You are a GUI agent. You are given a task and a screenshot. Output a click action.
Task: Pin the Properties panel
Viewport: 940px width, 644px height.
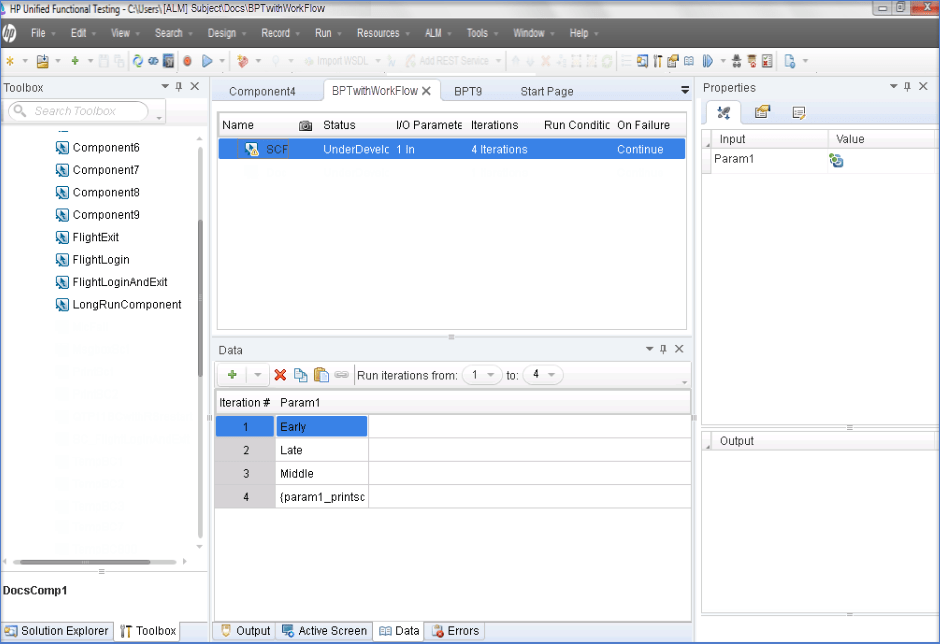pyautogui.click(x=908, y=87)
